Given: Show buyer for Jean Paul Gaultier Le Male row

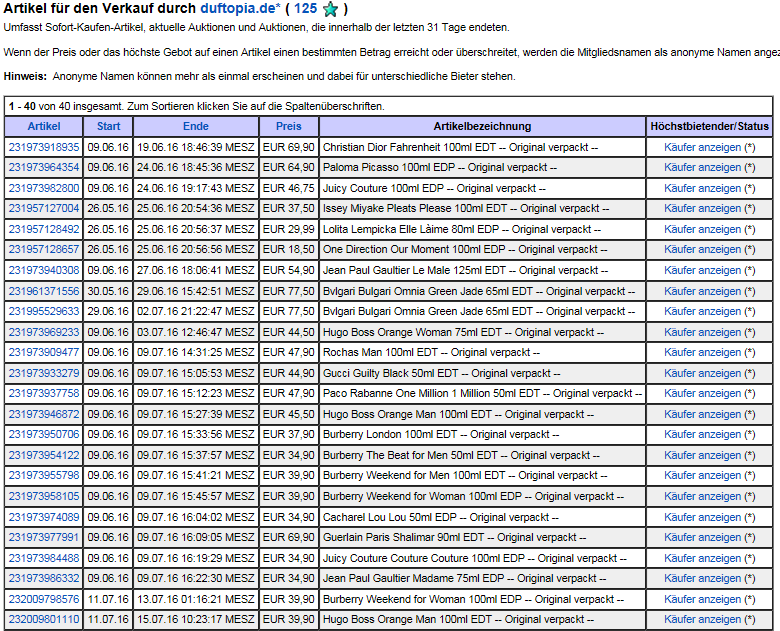Looking at the screenshot, I should 702,270.
